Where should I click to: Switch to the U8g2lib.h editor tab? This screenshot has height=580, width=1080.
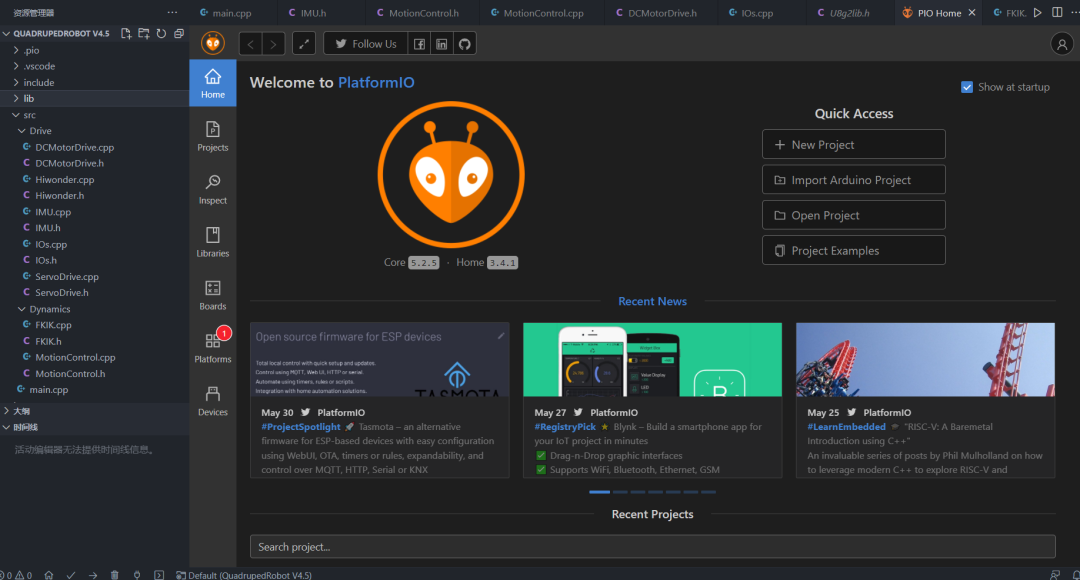(x=849, y=12)
